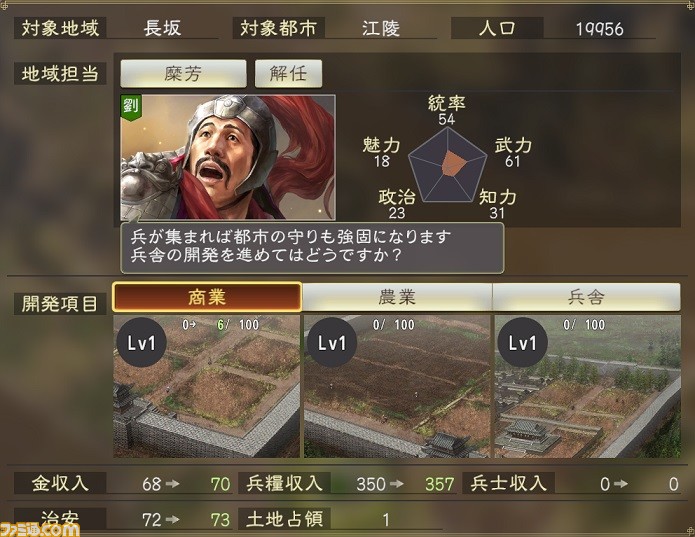Click the officer portrait of 麋芳
Viewport: 695px width, 537px height.
pos(228,157)
